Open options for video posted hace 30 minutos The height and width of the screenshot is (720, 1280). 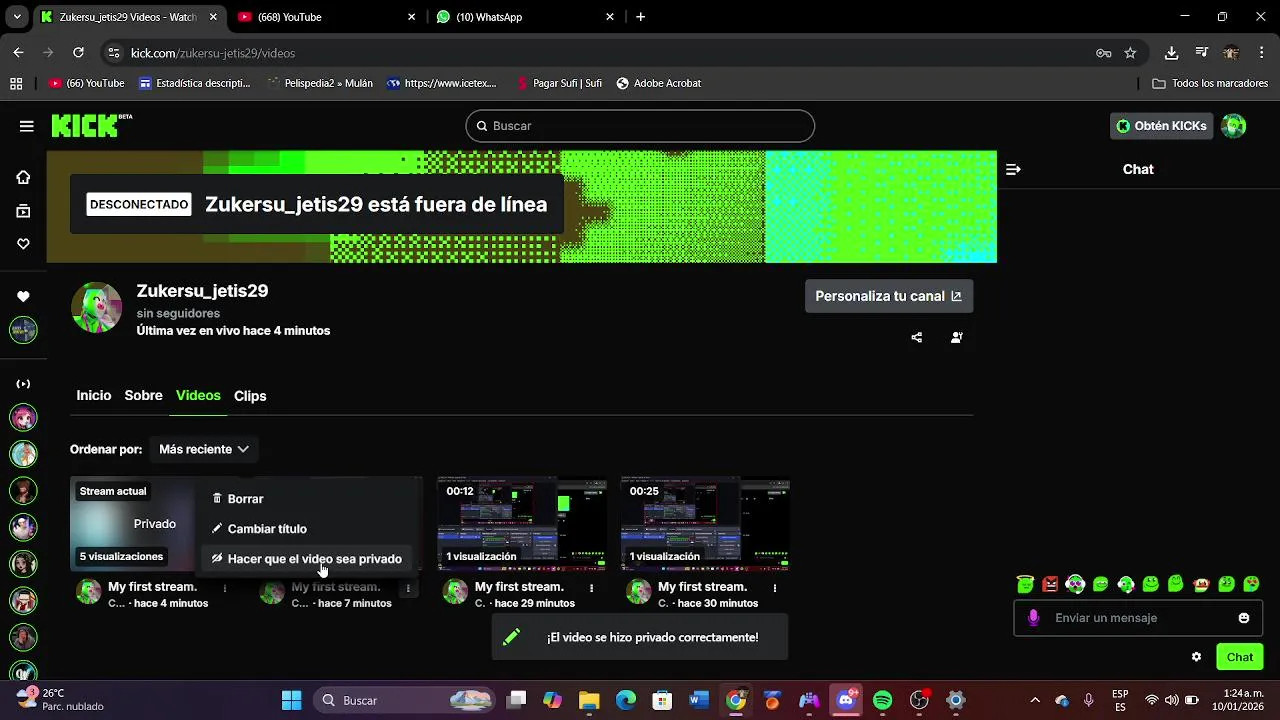pyautogui.click(x=775, y=588)
